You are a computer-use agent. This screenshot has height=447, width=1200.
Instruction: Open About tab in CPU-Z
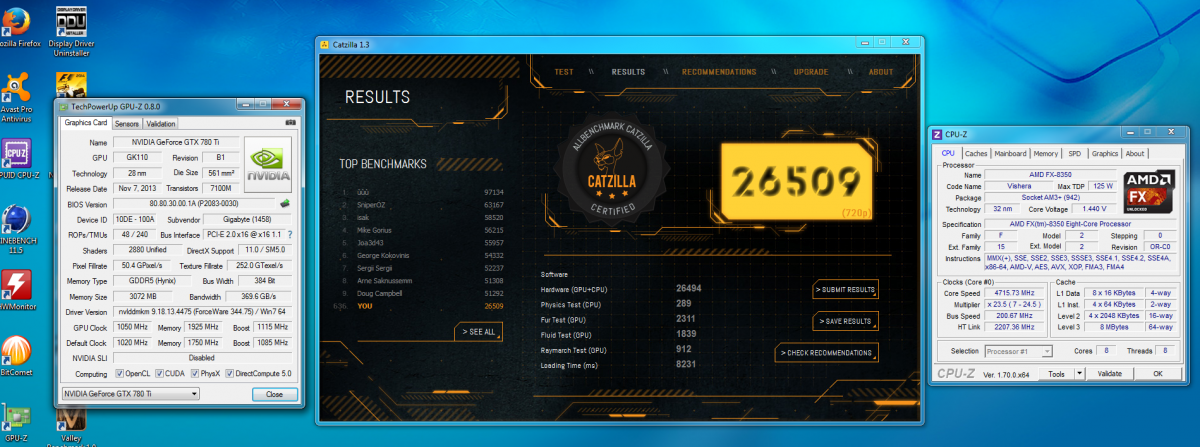click(1135, 154)
